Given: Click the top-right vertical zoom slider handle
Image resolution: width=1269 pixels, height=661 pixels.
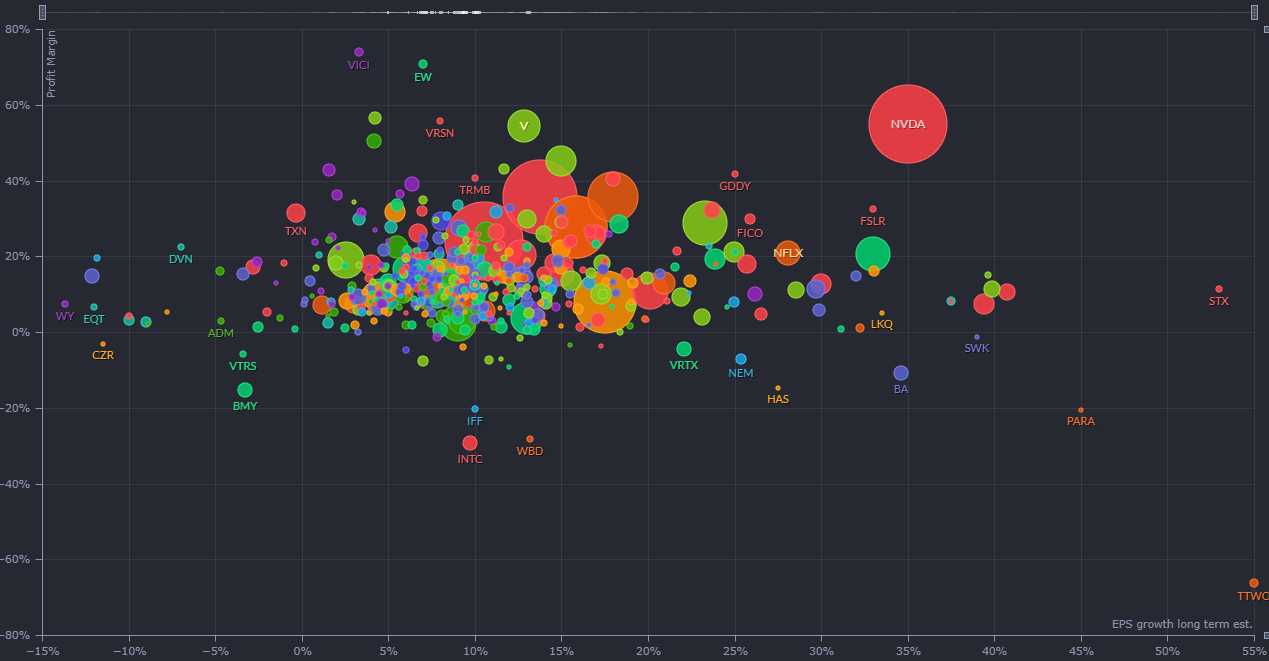Looking at the screenshot, I should pyautogui.click(x=1265, y=30).
